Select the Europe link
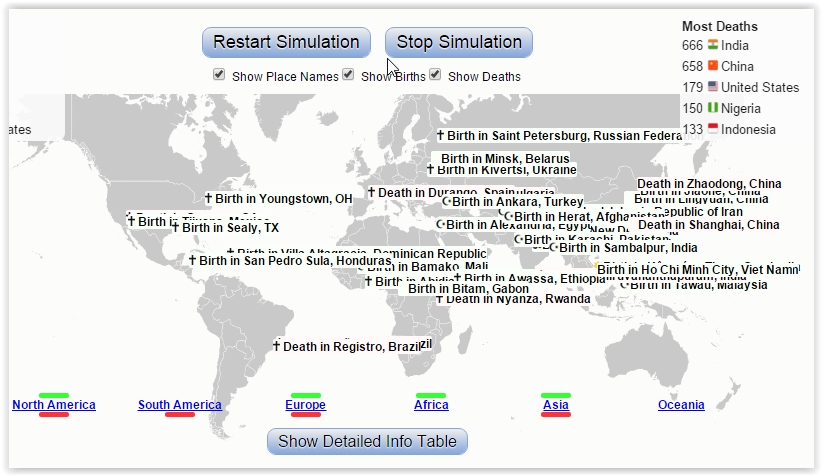The image size is (822, 476). tap(306, 405)
